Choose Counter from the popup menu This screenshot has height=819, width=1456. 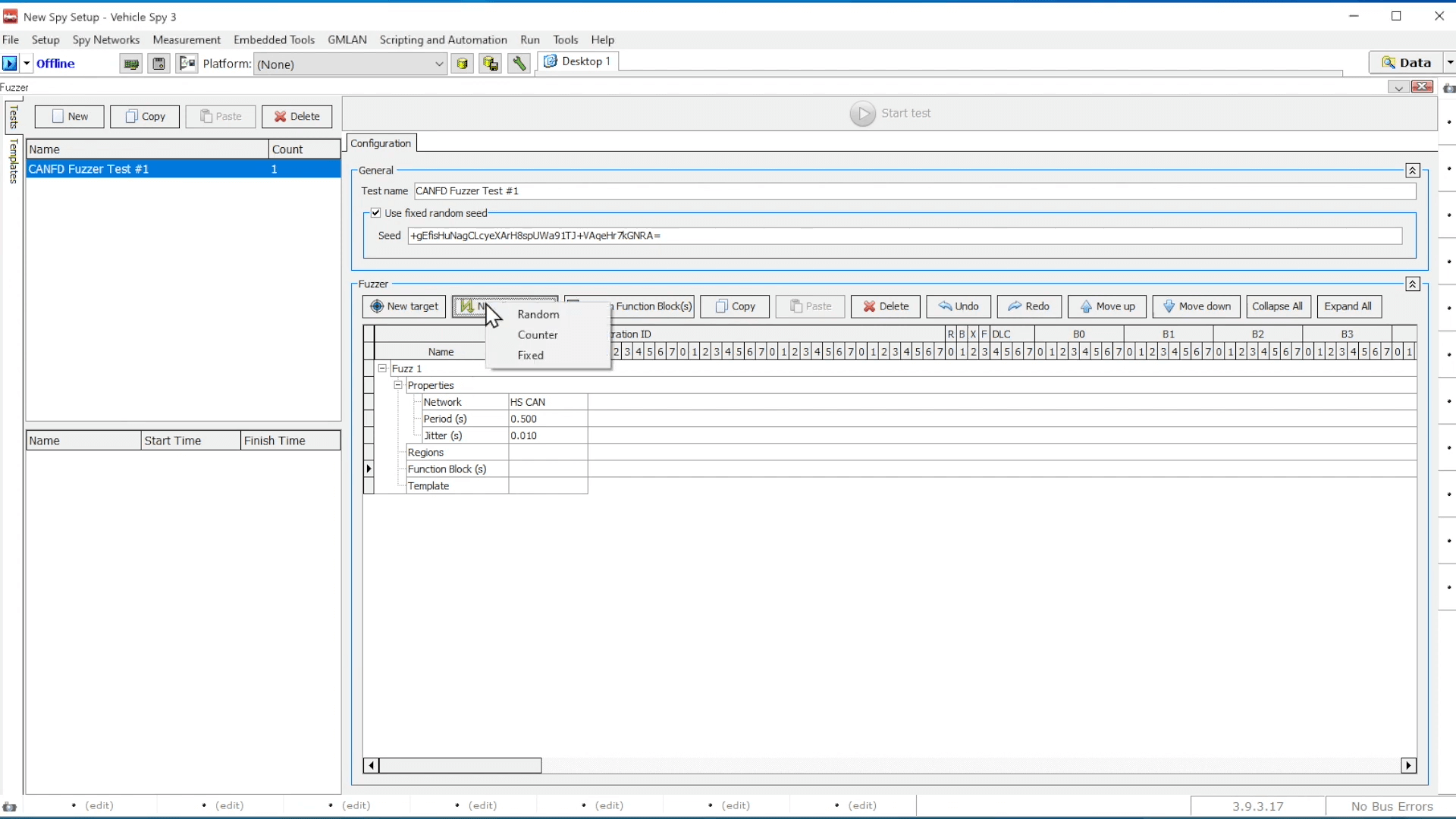tap(538, 334)
